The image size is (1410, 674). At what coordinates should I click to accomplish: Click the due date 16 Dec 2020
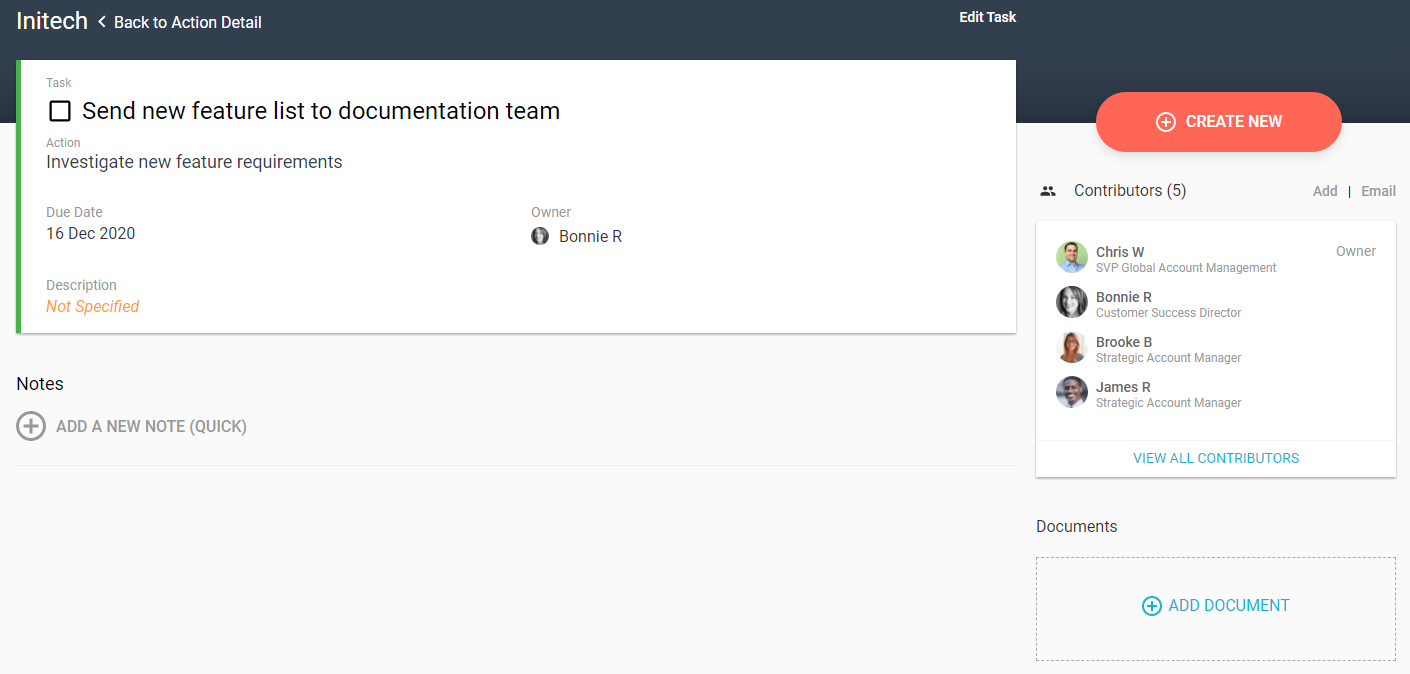tap(91, 234)
